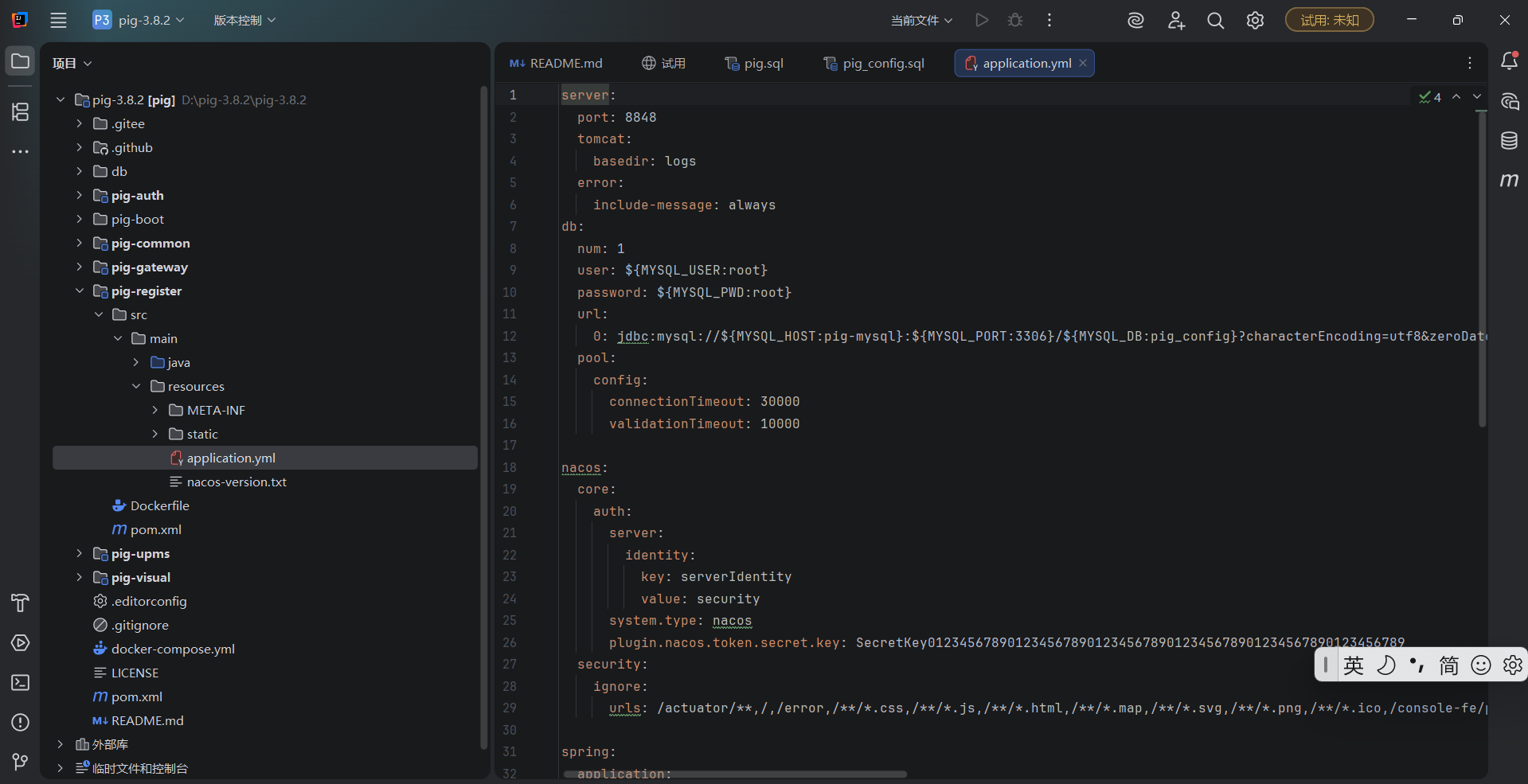1528x784 pixels.
Task: Open 当前文件 run configuration dropdown
Action: click(921, 20)
